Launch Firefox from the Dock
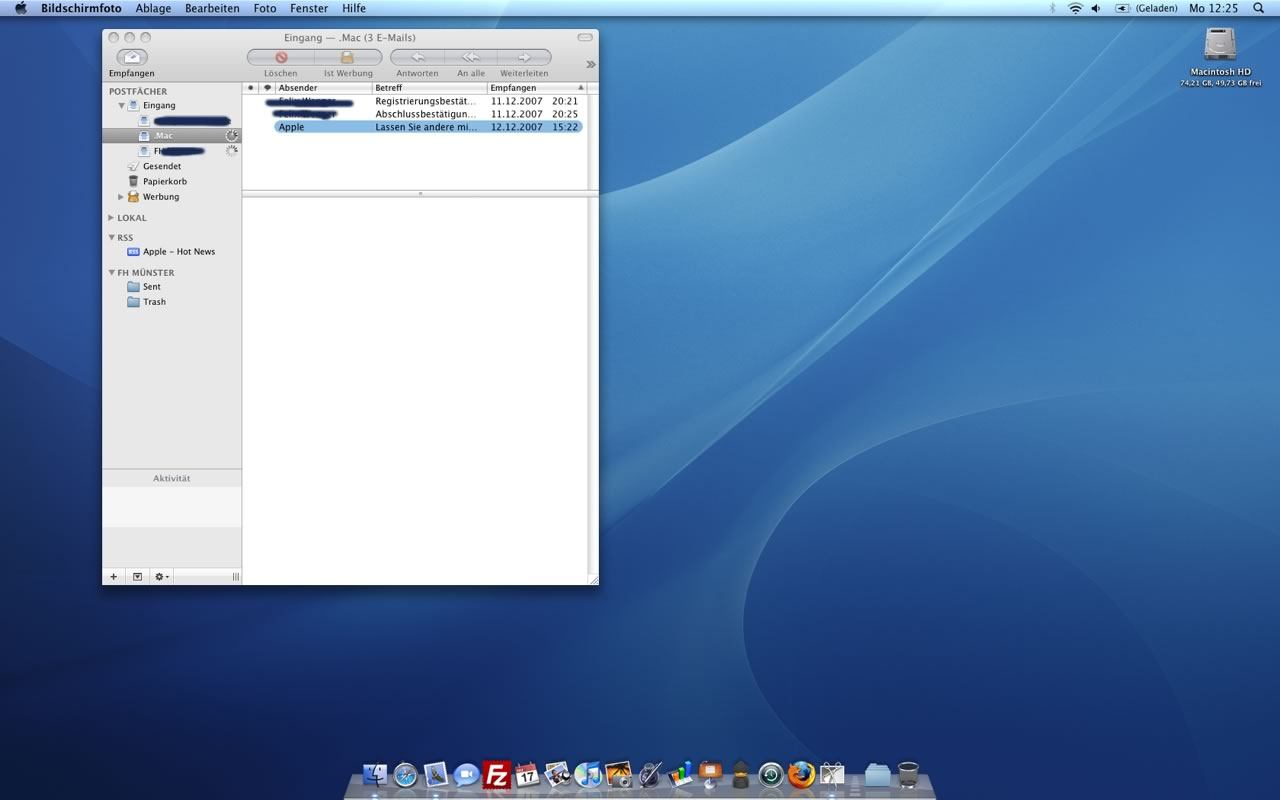 (x=801, y=774)
